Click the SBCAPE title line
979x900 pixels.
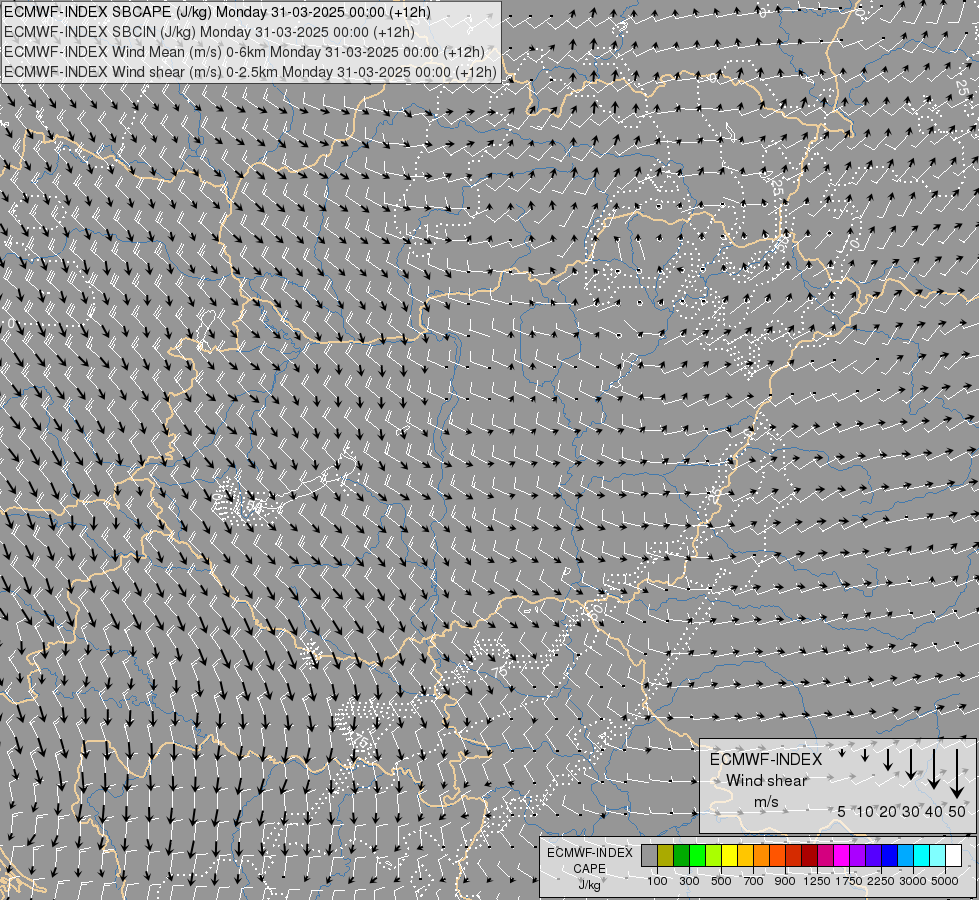pos(217,12)
